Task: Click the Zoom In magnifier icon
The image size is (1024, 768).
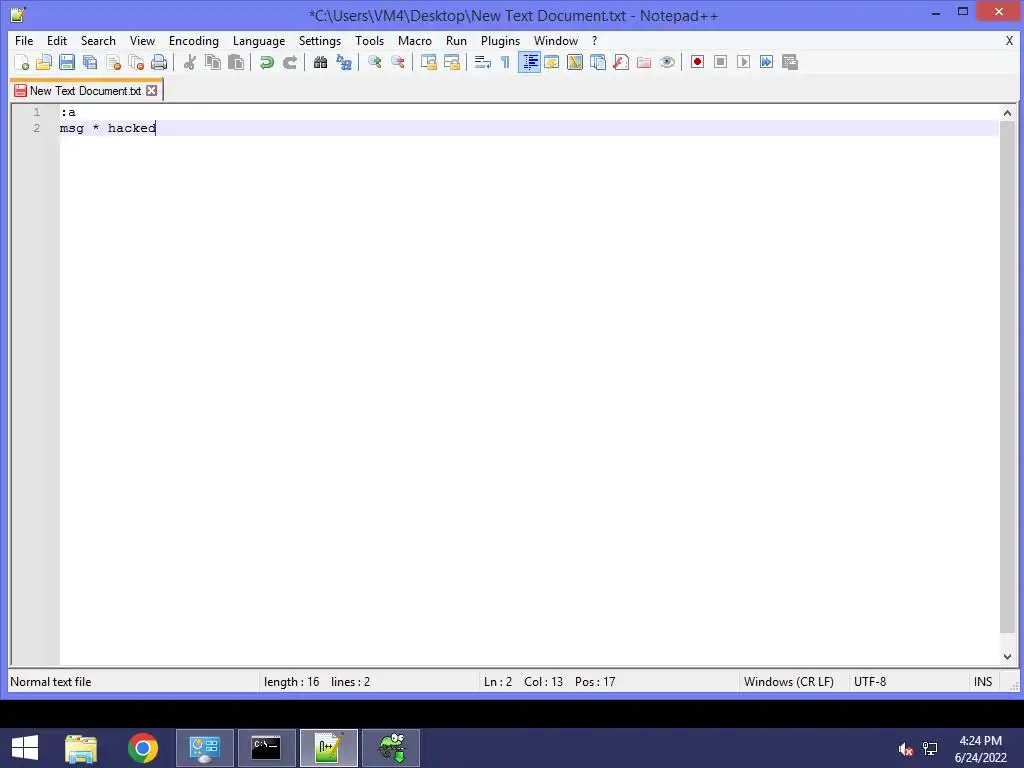Action: pyautogui.click(x=374, y=62)
